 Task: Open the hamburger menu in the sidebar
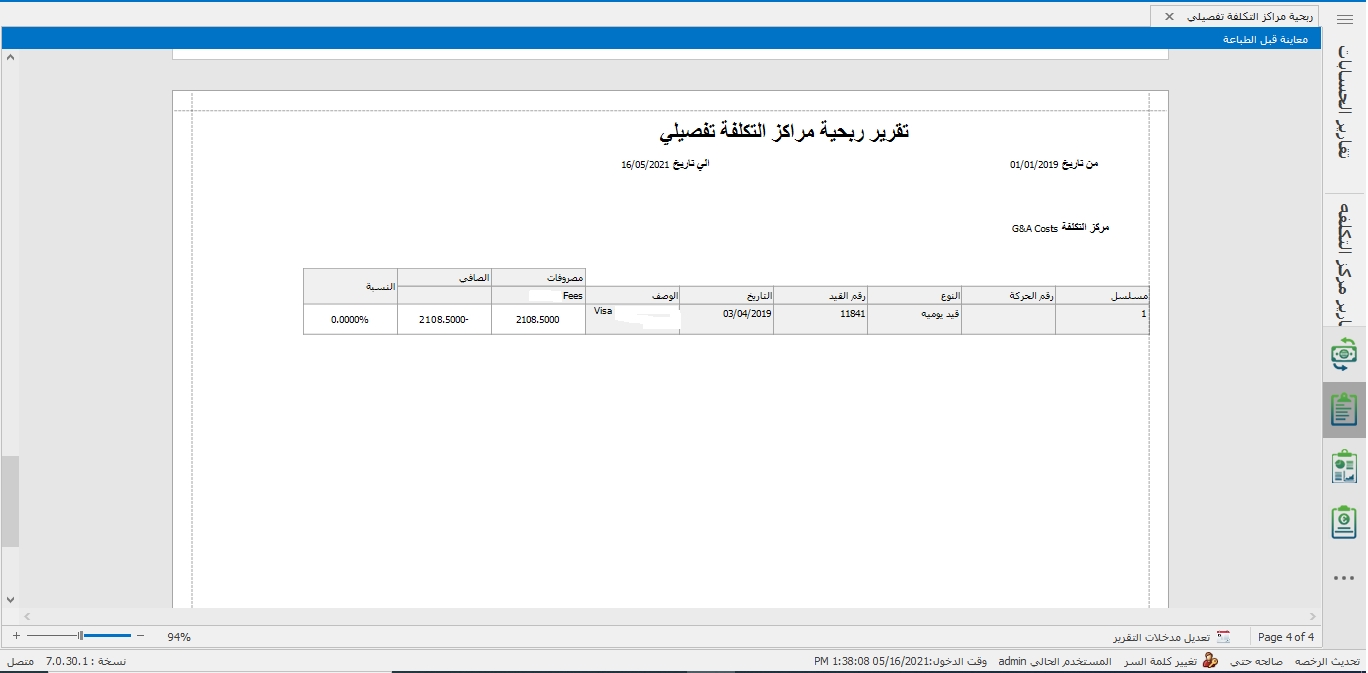pyautogui.click(x=1344, y=18)
